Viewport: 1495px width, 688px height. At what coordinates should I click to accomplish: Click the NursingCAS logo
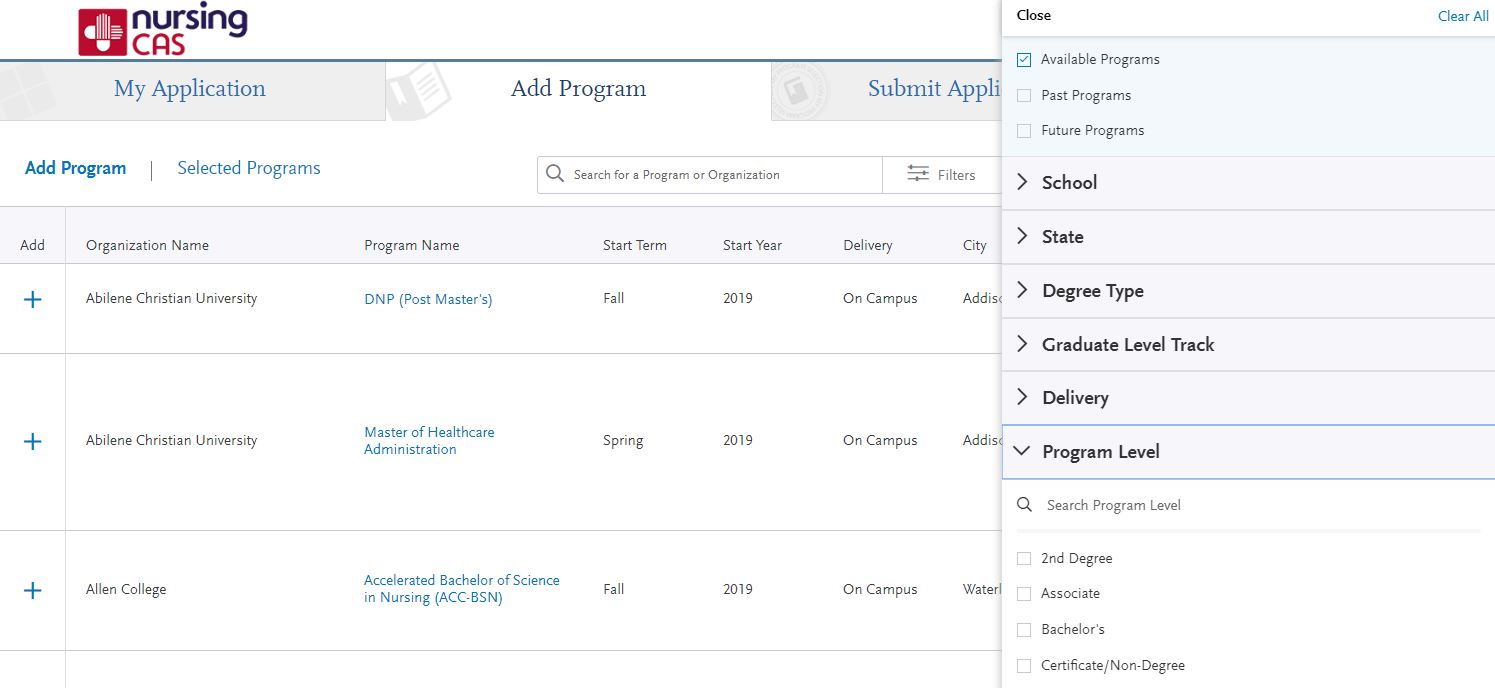[162, 30]
